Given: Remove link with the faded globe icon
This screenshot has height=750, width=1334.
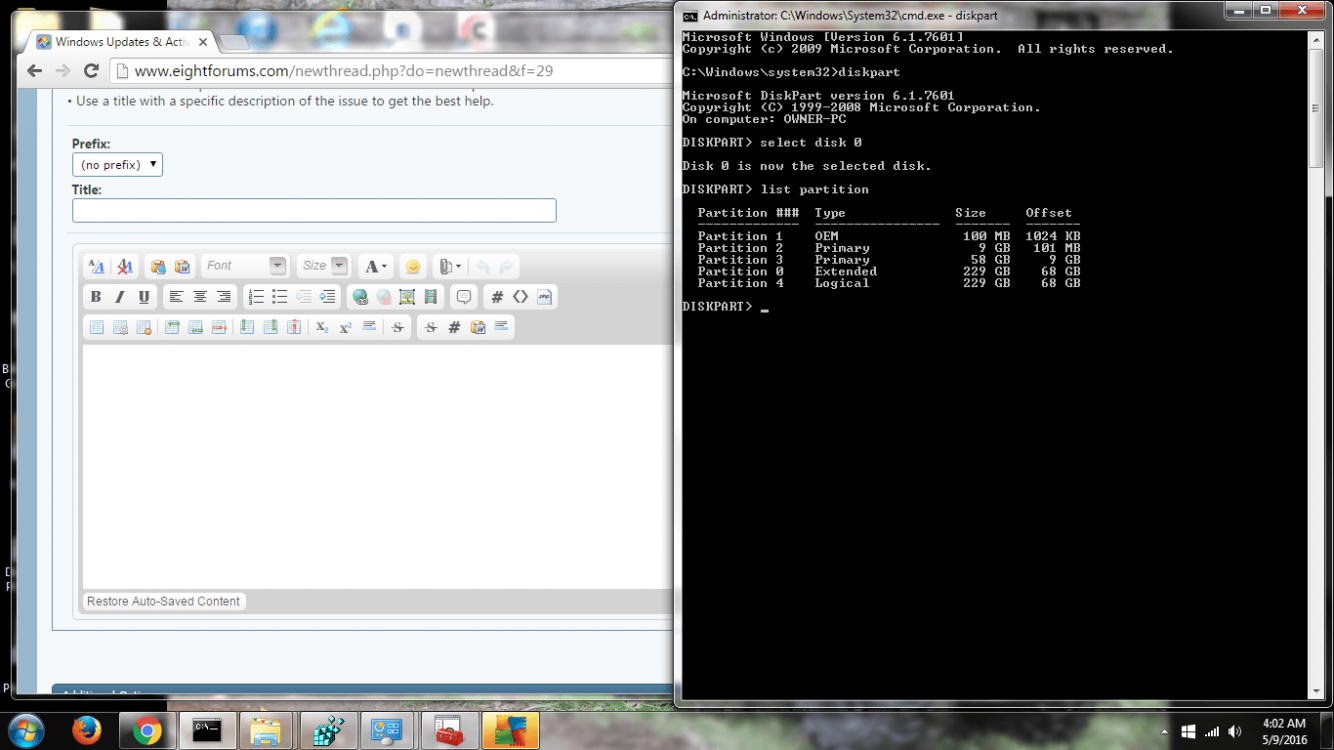Looking at the screenshot, I should pyautogui.click(x=384, y=297).
